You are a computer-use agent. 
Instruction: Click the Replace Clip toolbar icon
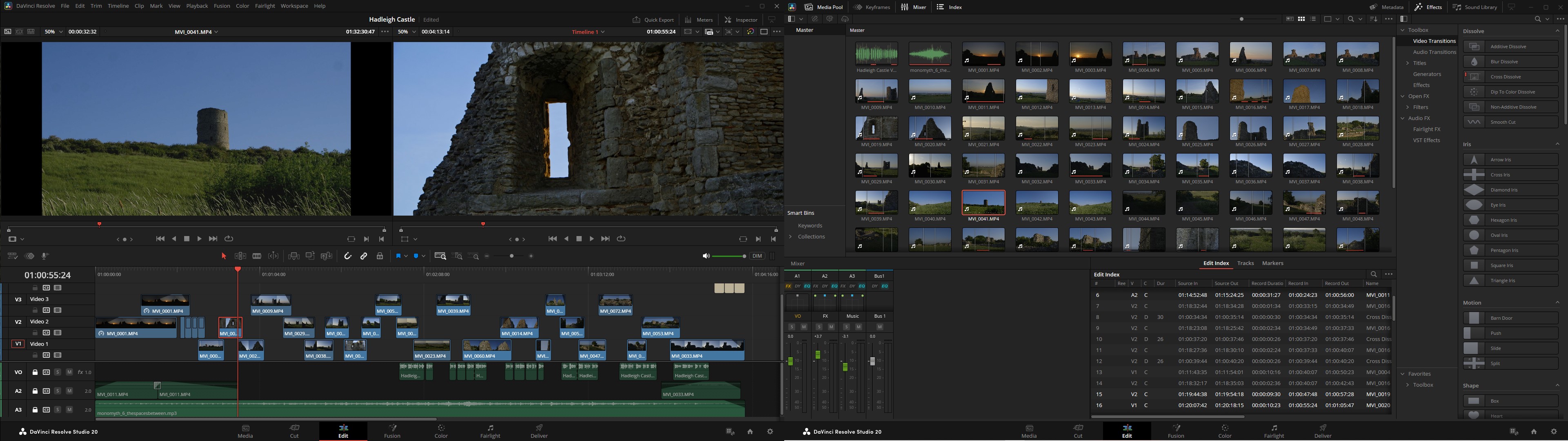click(x=326, y=256)
